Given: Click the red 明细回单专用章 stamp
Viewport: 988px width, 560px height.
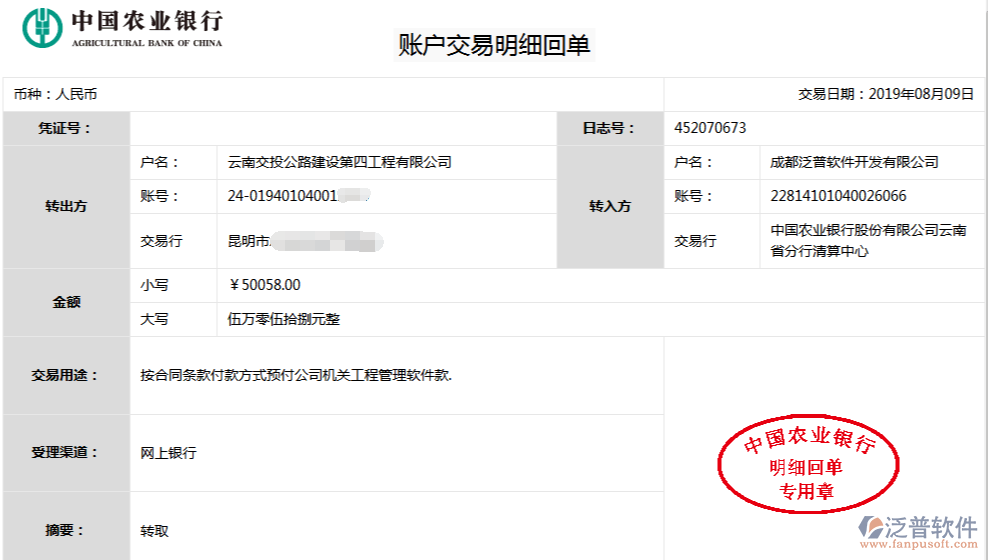Looking at the screenshot, I should (x=808, y=464).
